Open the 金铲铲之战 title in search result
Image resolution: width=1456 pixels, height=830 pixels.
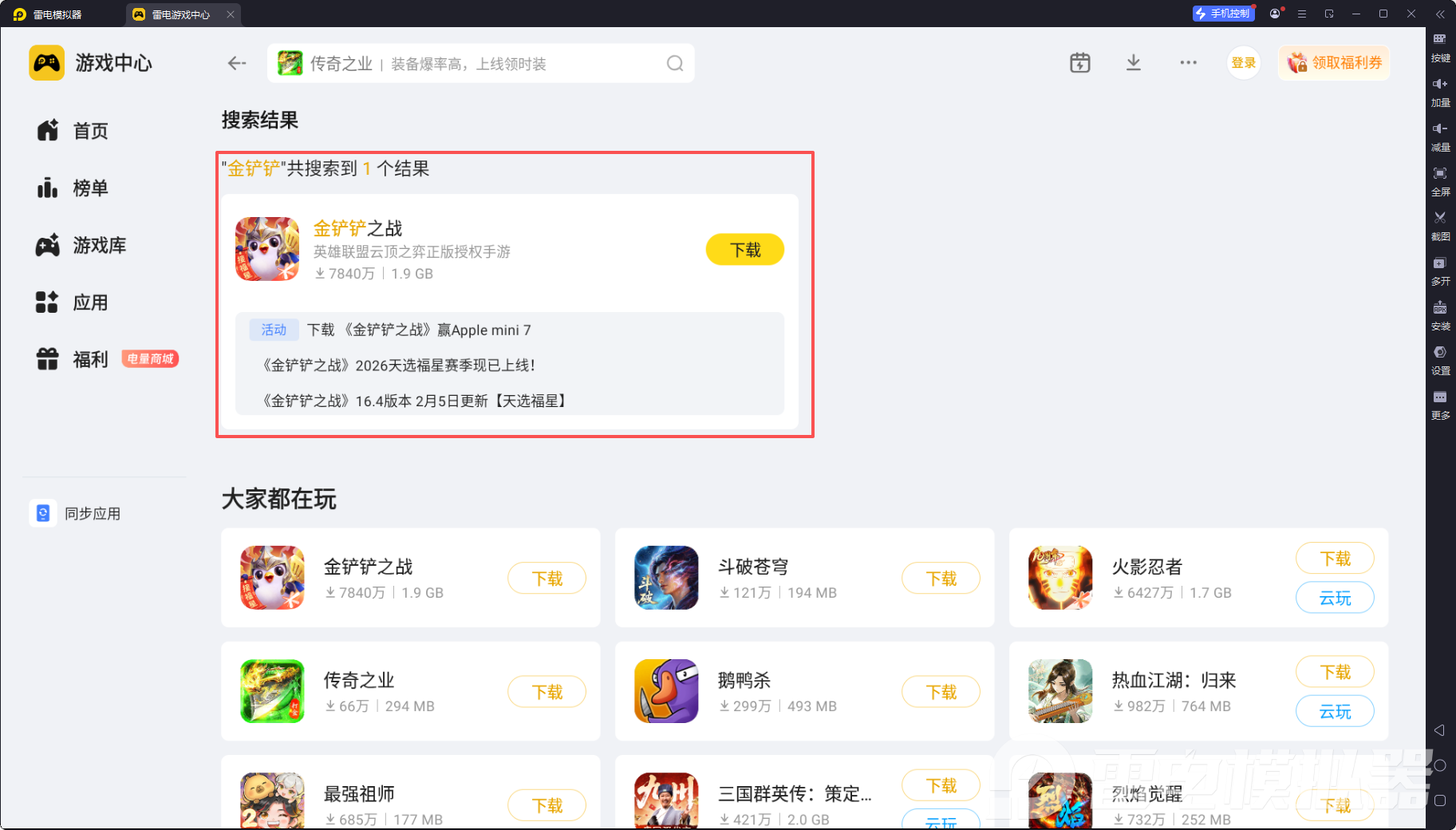tap(357, 229)
